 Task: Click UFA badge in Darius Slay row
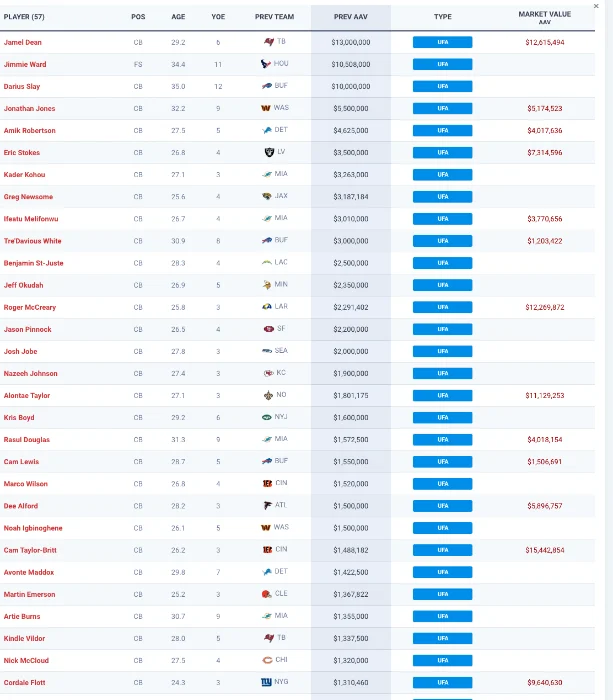[442, 86]
